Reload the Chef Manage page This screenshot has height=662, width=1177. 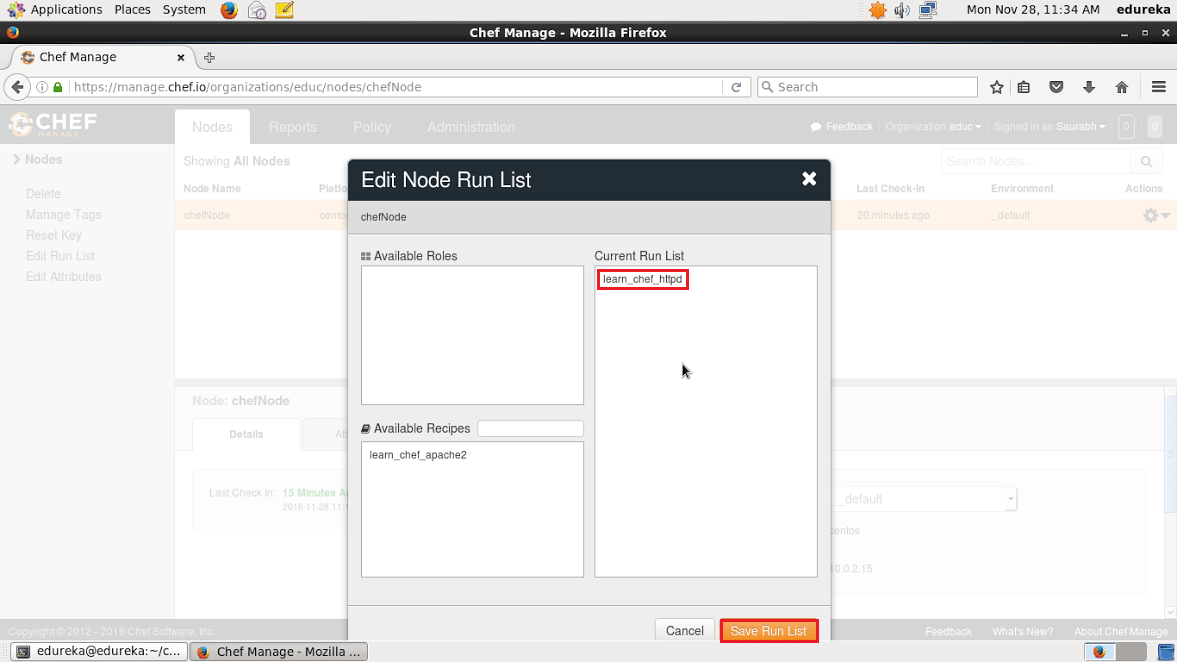pos(736,87)
